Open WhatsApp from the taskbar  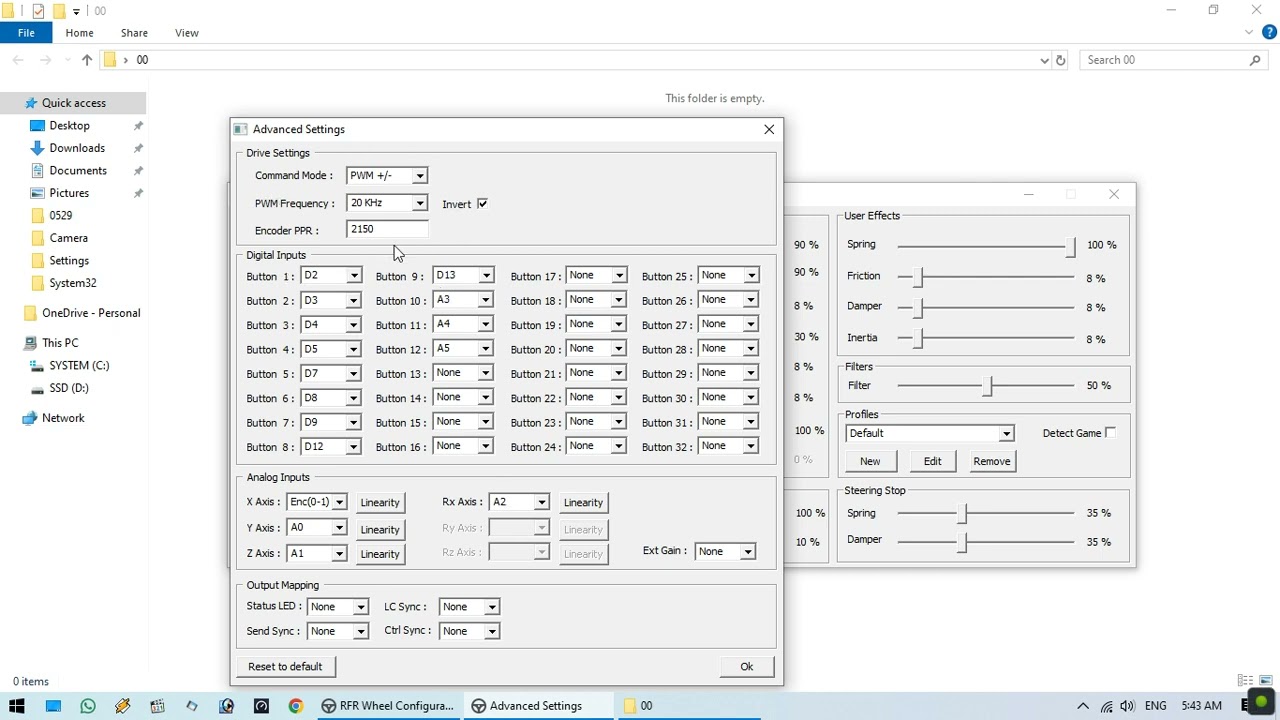[x=87, y=705]
